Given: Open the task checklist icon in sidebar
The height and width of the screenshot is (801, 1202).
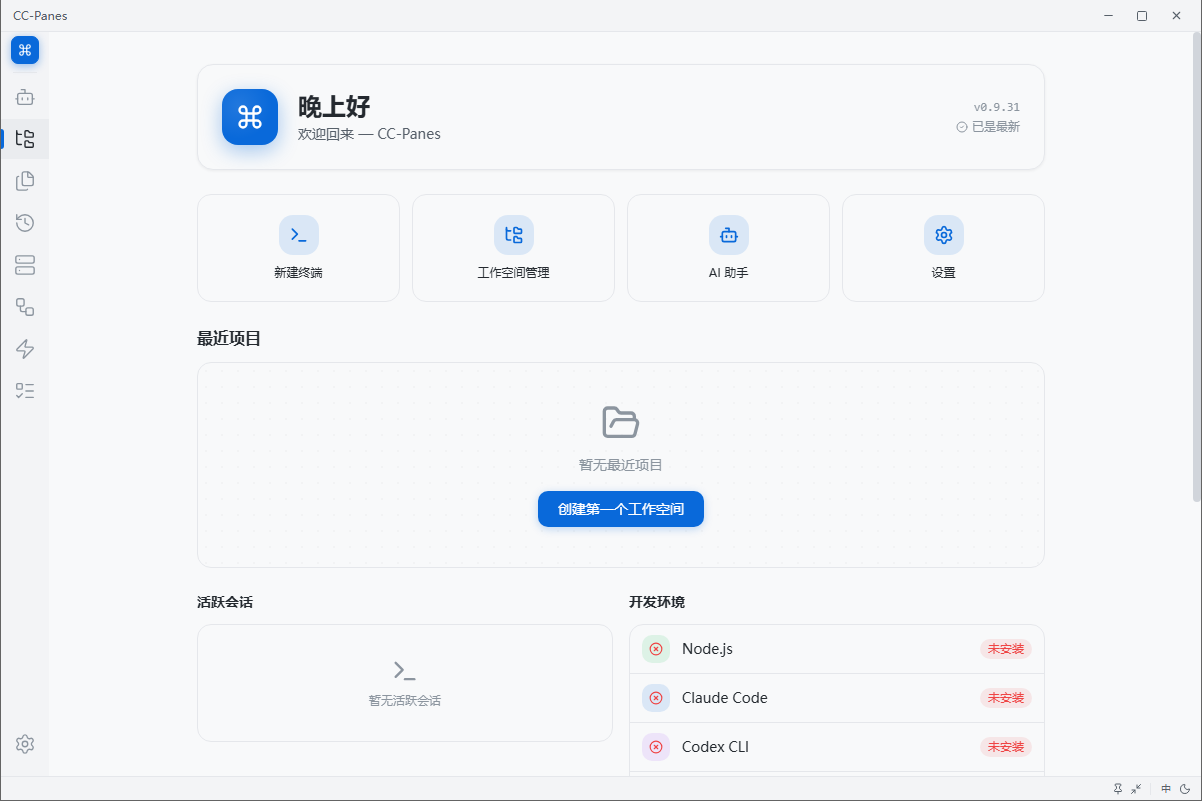Looking at the screenshot, I should (25, 391).
